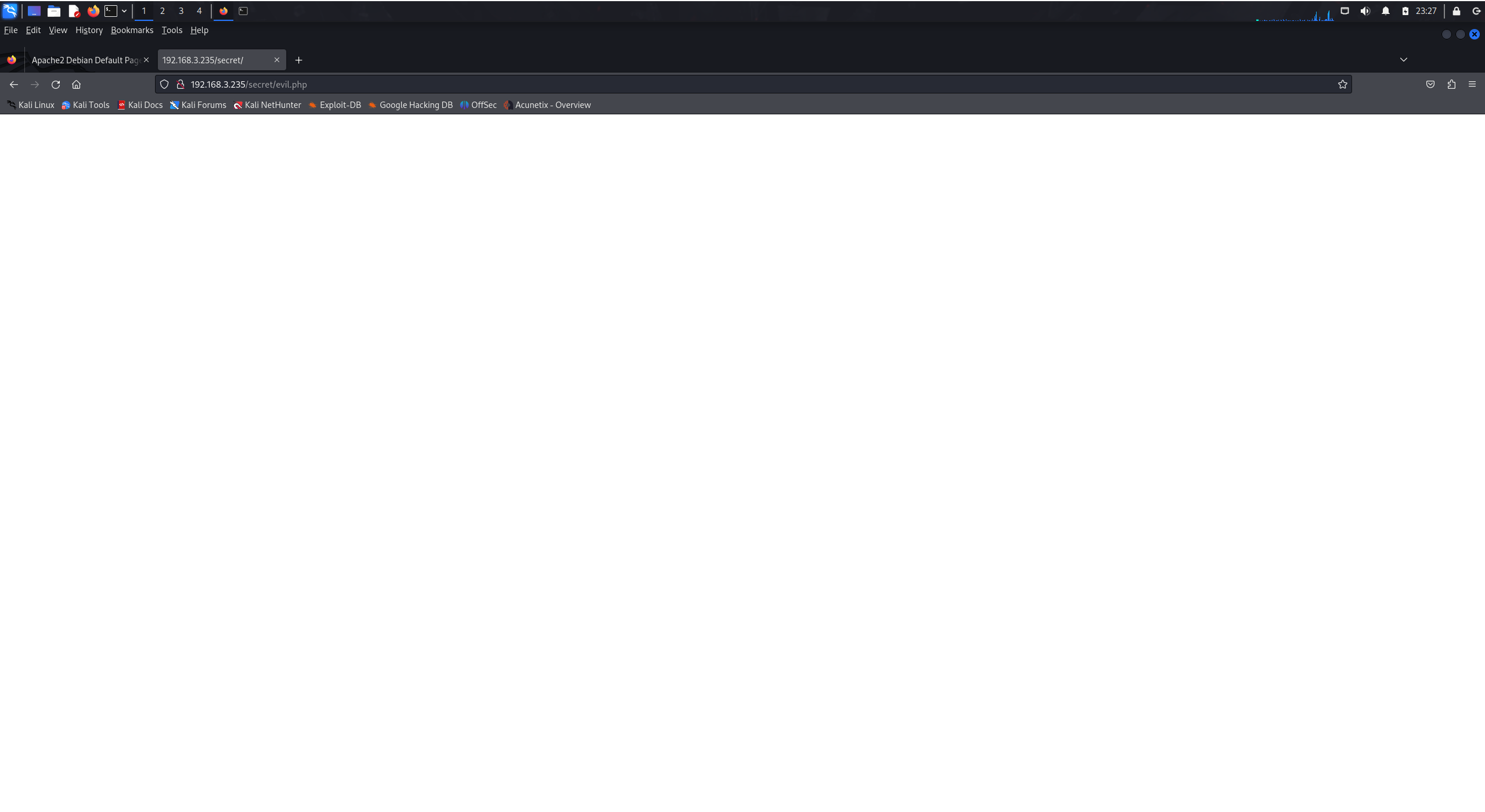Save the page to Pocket

click(x=1430, y=84)
